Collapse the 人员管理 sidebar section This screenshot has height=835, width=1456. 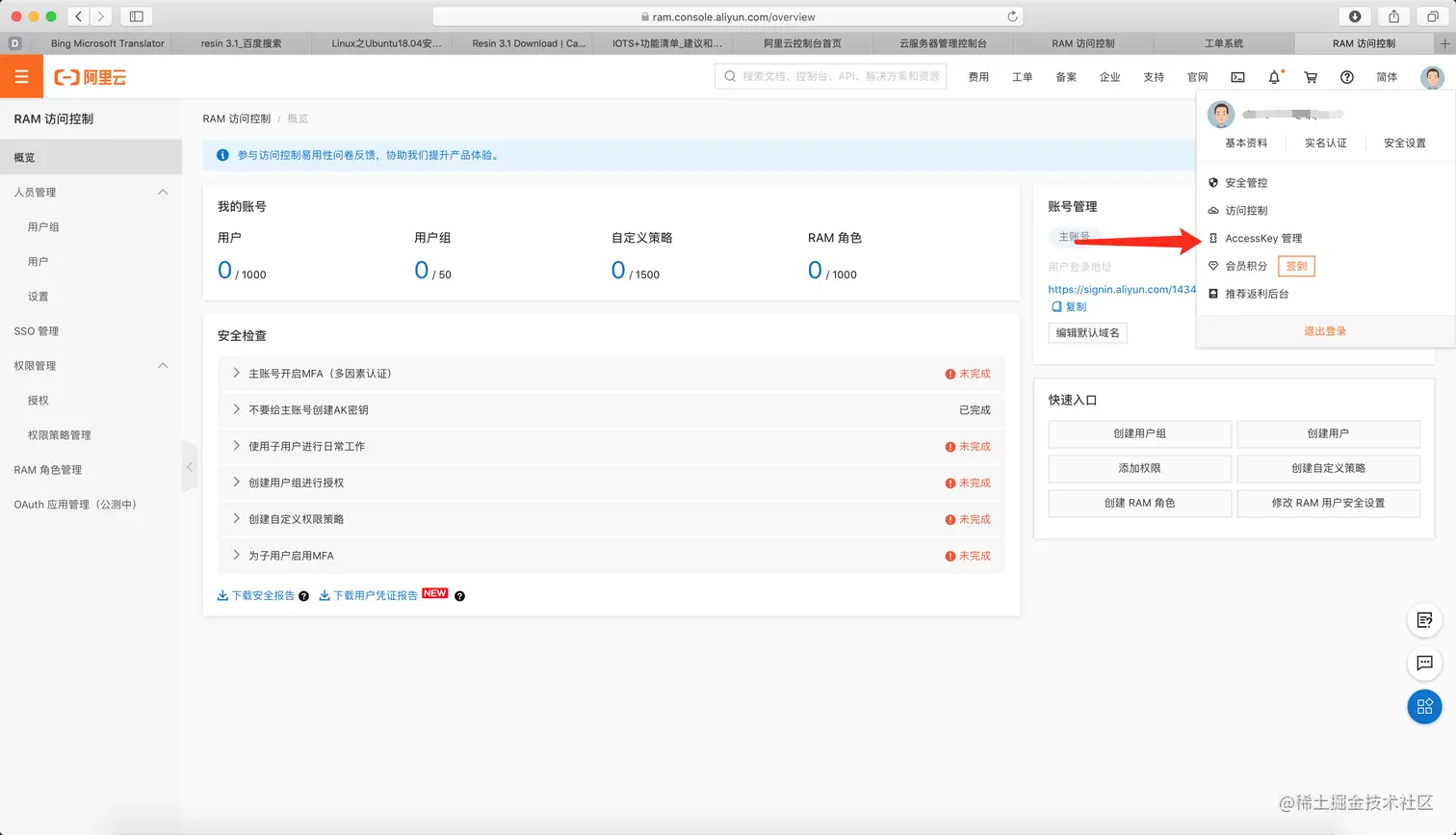163,193
